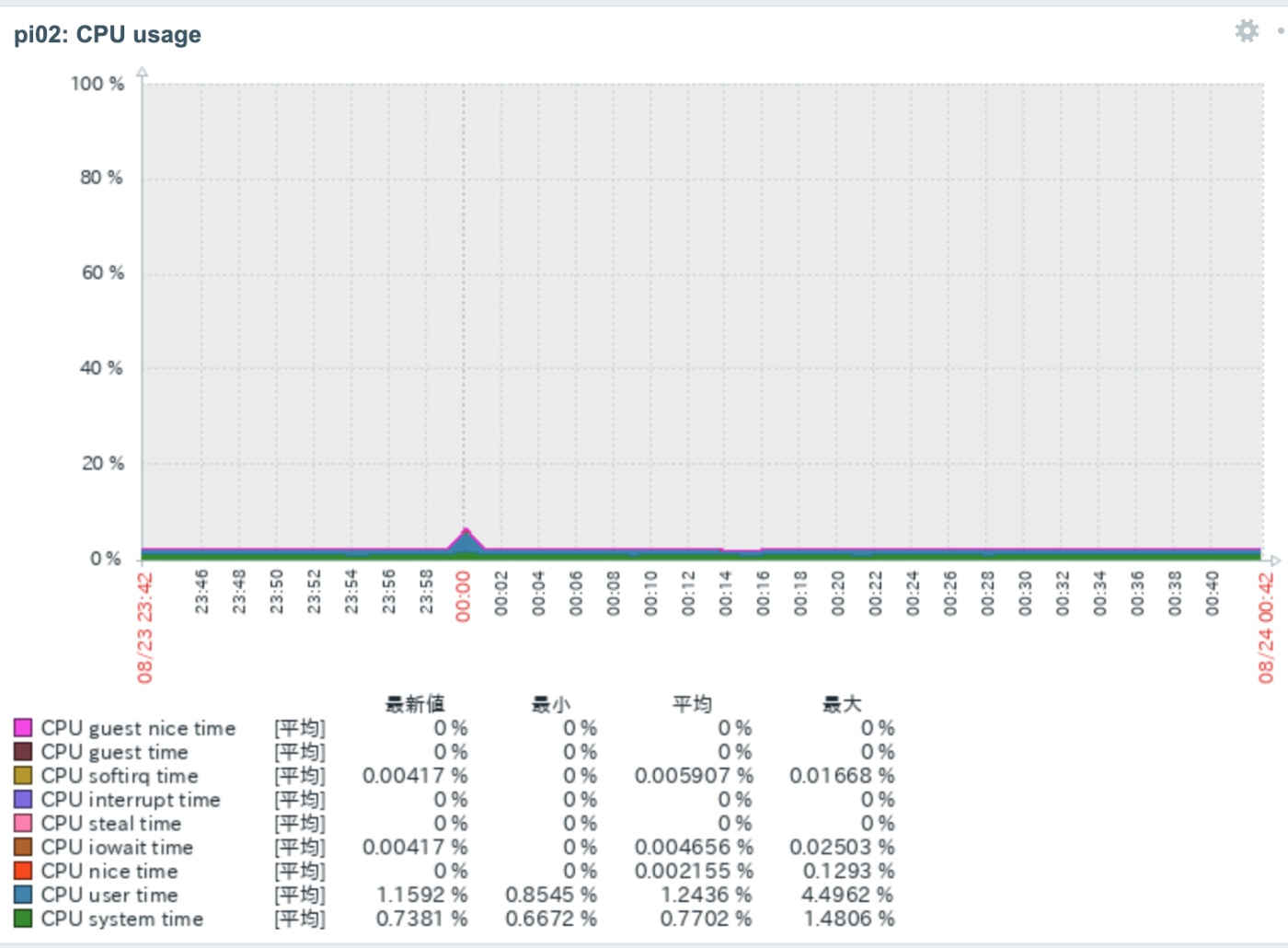The width and height of the screenshot is (1288, 948).
Task: Click the maroon CPU guest time swatch
Action: (23, 752)
